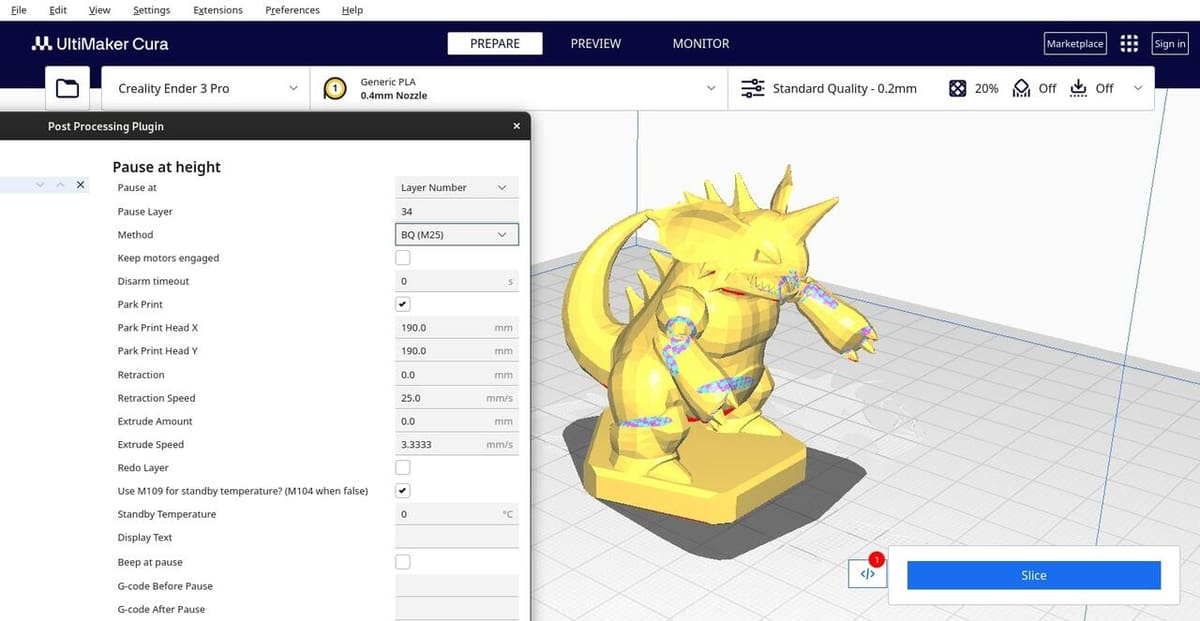The height and width of the screenshot is (621, 1200).
Task: Move script up with chevron arrow
Action: (60, 185)
